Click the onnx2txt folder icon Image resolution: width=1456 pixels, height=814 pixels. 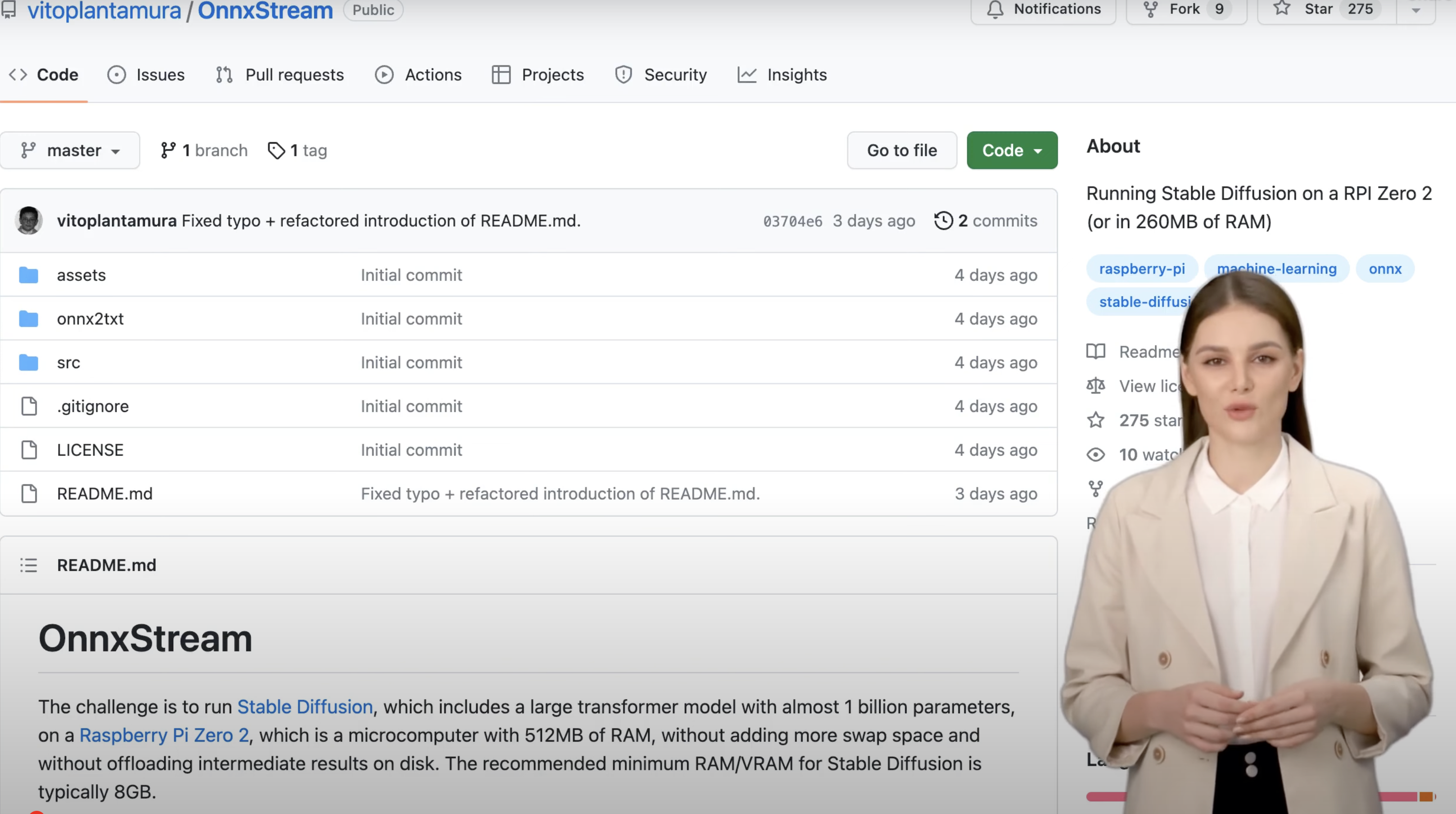[28, 319]
